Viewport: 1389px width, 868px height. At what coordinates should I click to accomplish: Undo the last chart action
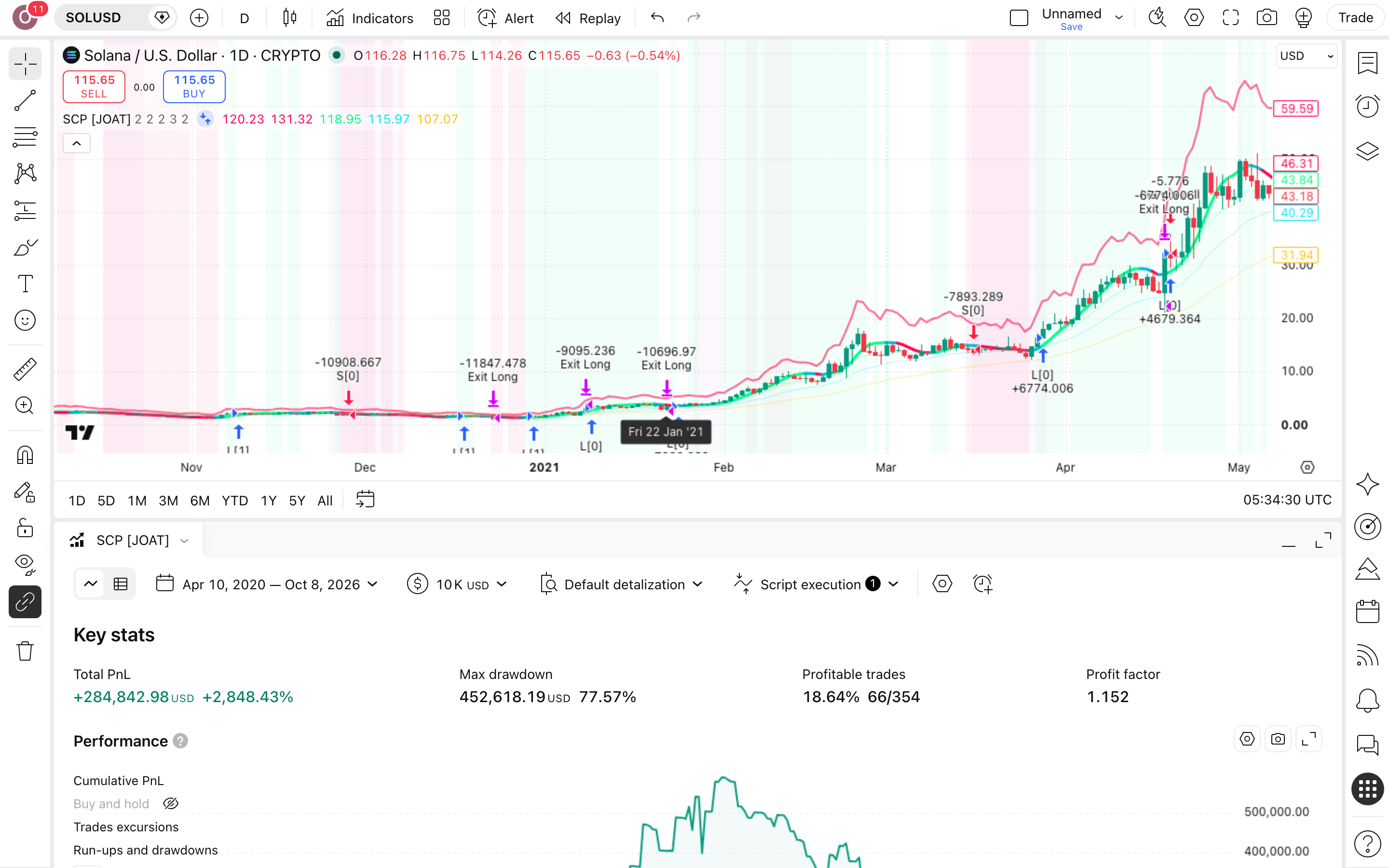coord(657,18)
